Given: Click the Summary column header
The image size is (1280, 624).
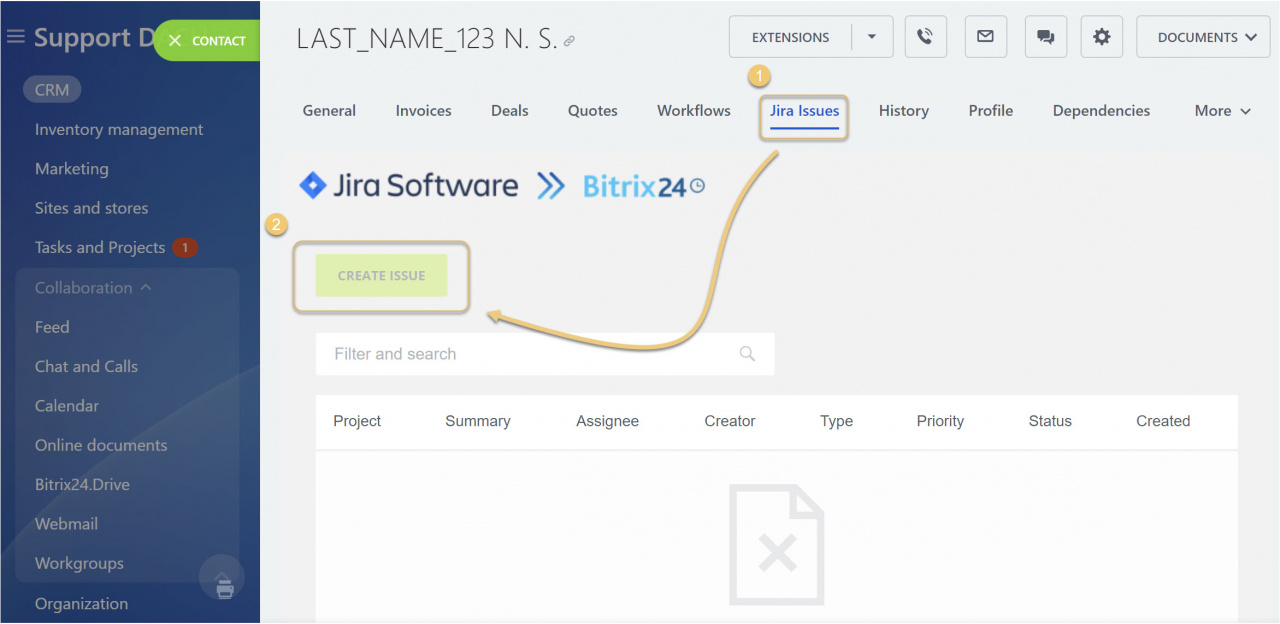Looking at the screenshot, I should [x=478, y=421].
